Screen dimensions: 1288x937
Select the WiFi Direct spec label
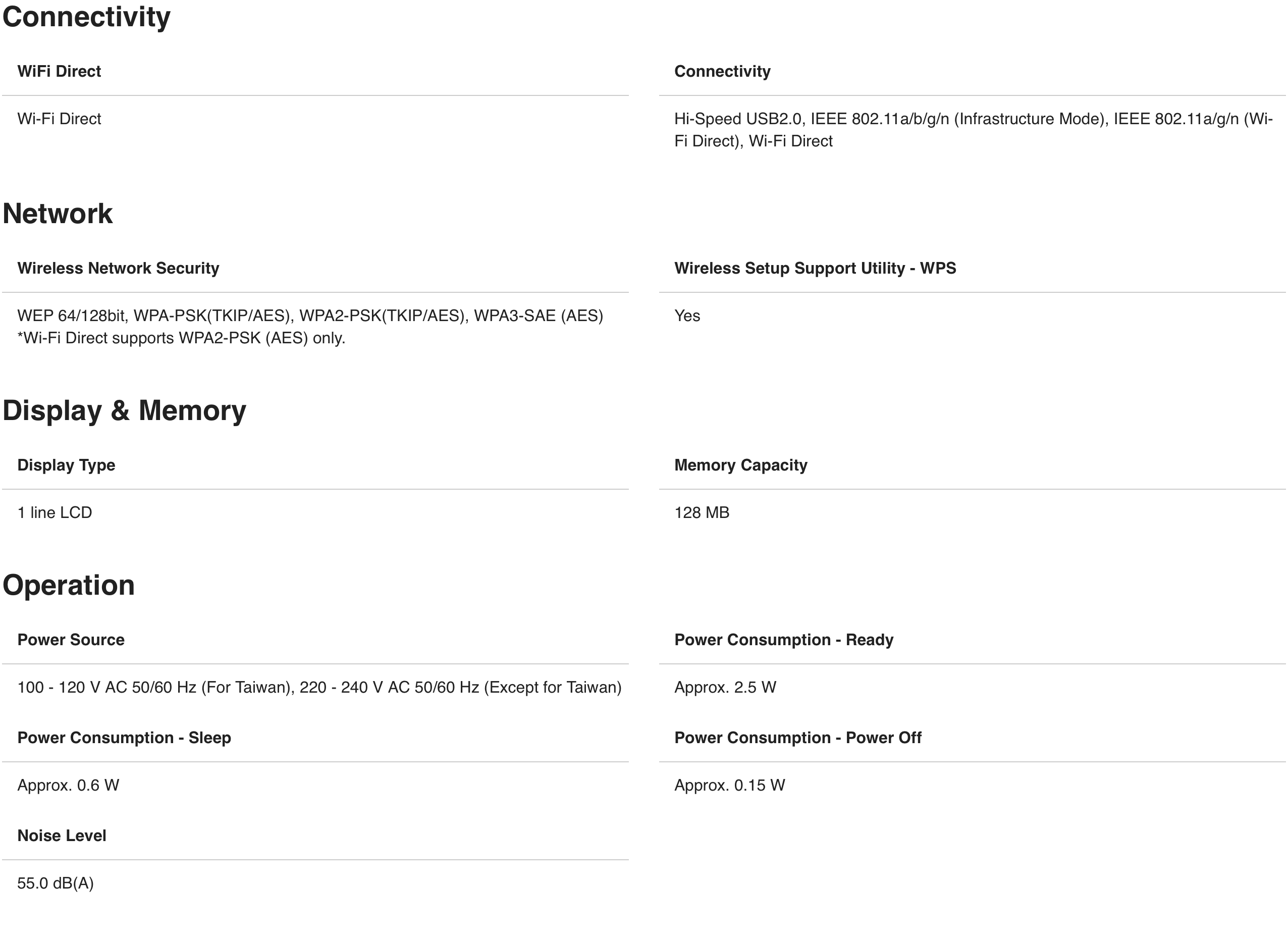(59, 71)
